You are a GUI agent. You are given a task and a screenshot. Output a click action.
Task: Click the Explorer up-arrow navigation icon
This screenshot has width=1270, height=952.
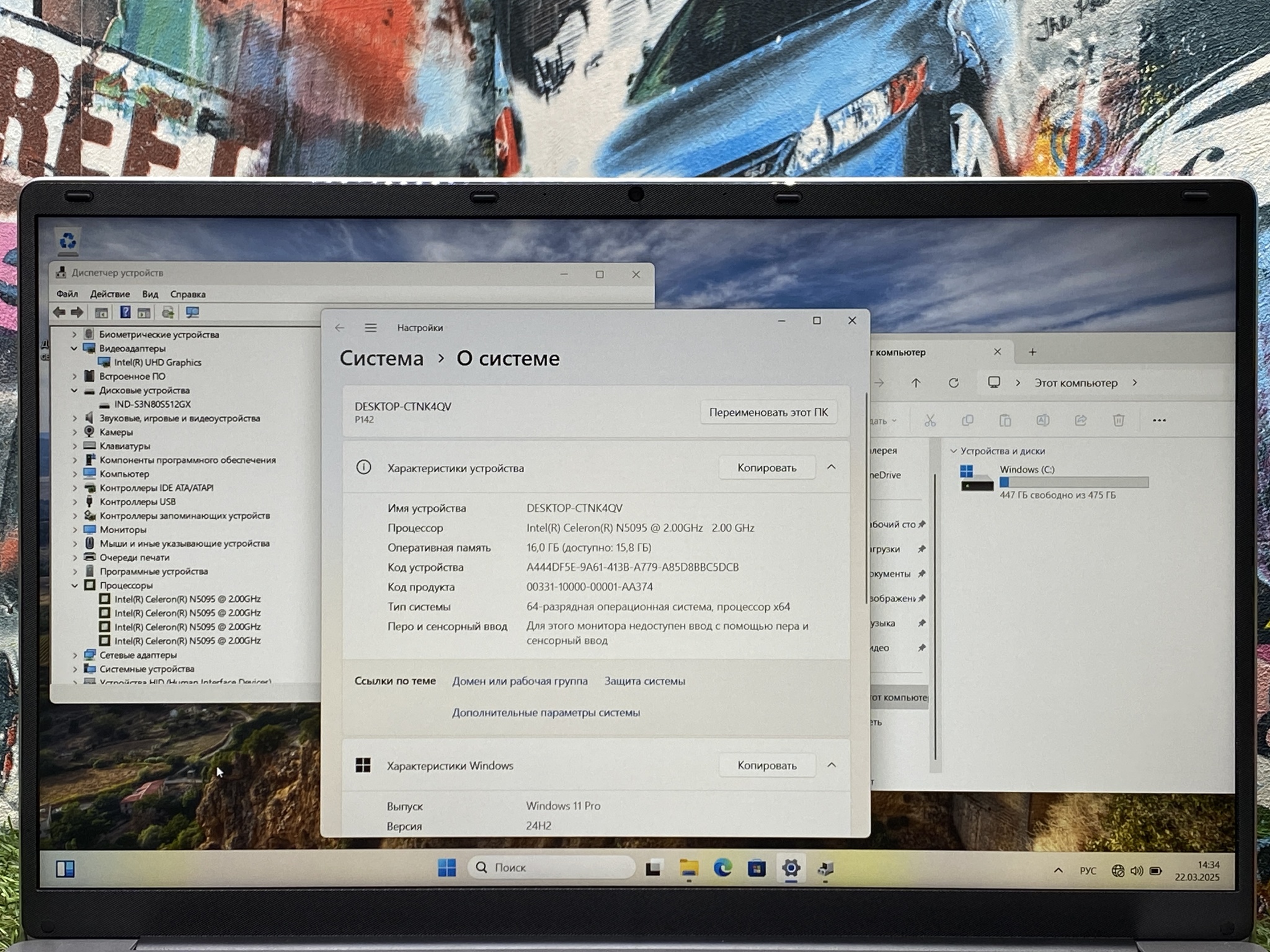(916, 383)
